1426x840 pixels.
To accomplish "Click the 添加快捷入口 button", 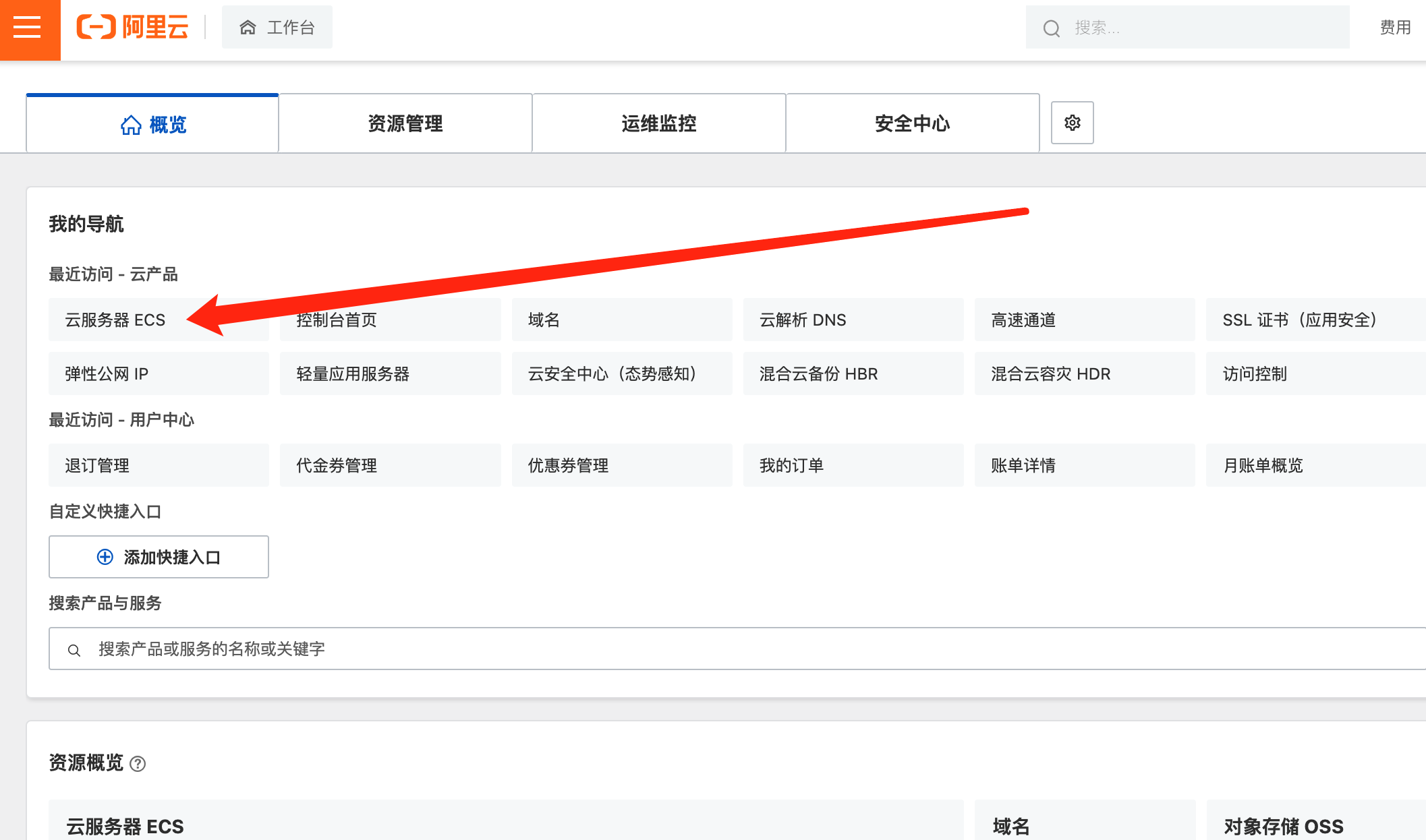I will pyautogui.click(x=159, y=557).
